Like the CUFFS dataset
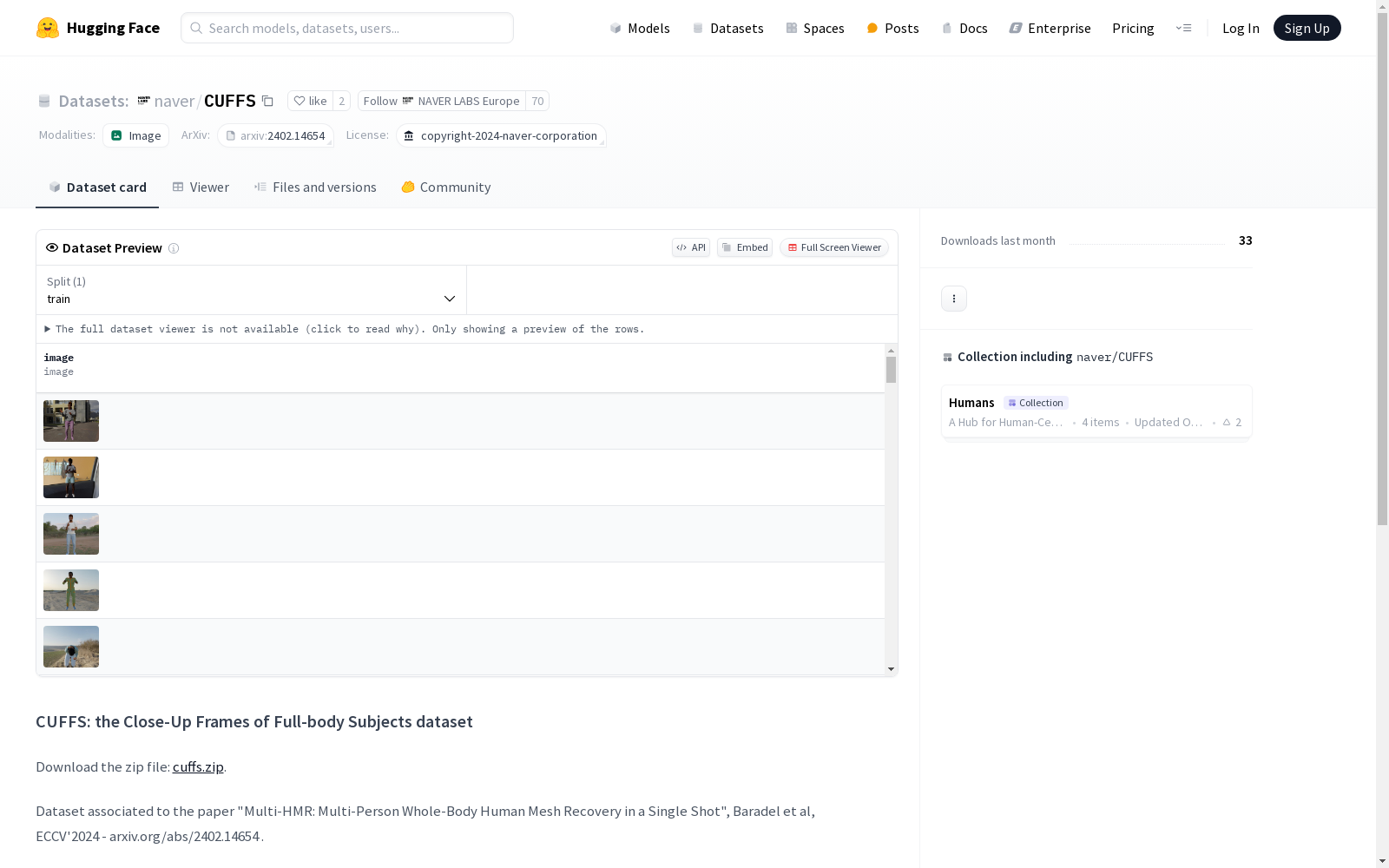Image resolution: width=1389 pixels, height=868 pixels. point(310,101)
